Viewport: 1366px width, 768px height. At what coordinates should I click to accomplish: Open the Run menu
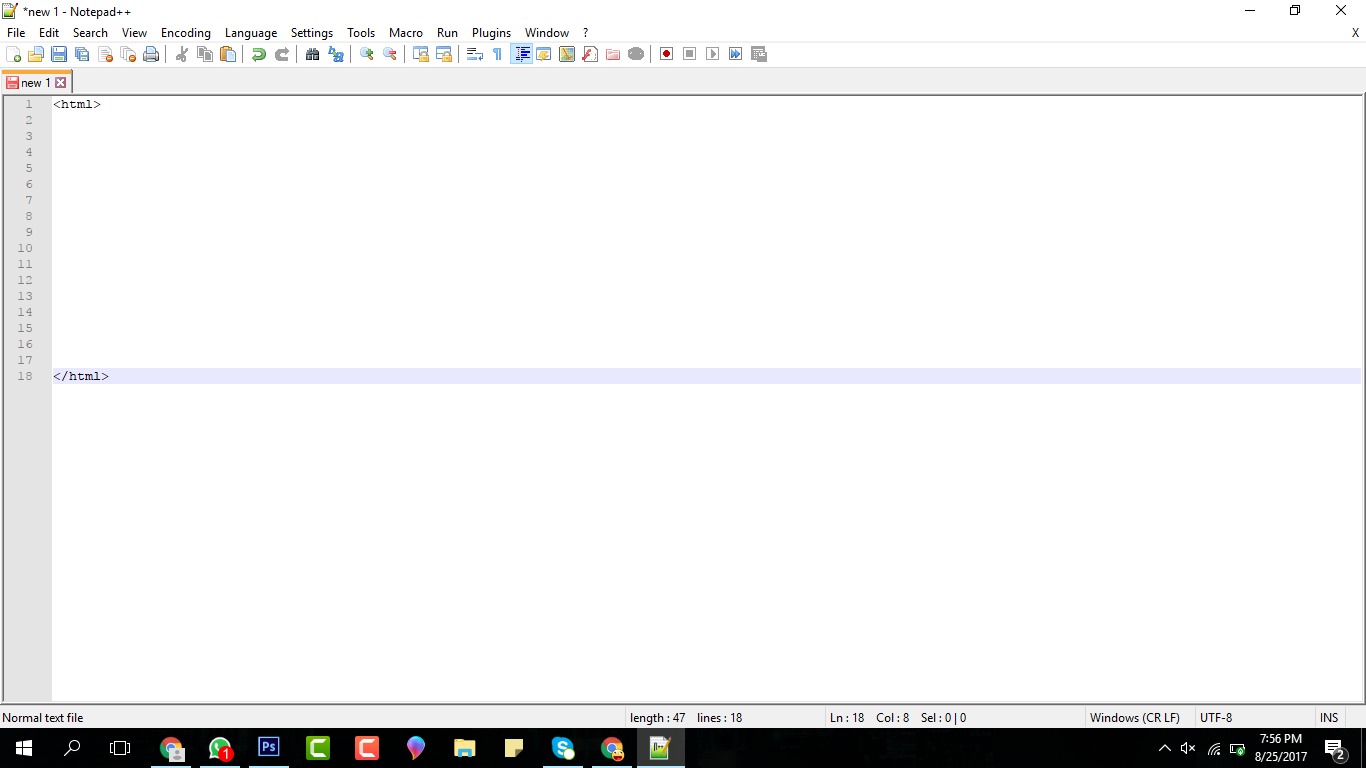point(447,33)
